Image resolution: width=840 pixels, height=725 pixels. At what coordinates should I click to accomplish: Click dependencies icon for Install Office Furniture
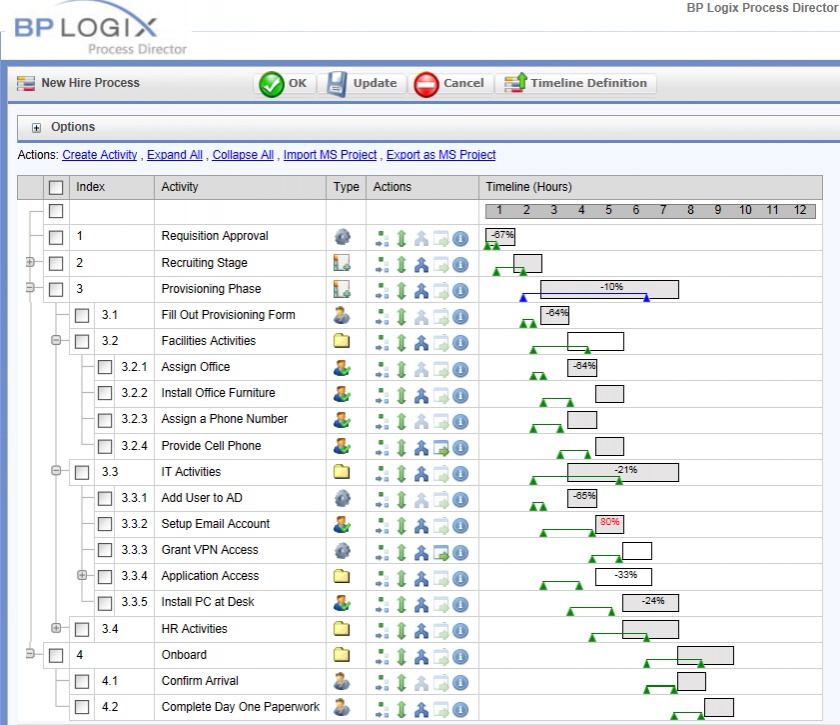click(x=422, y=395)
